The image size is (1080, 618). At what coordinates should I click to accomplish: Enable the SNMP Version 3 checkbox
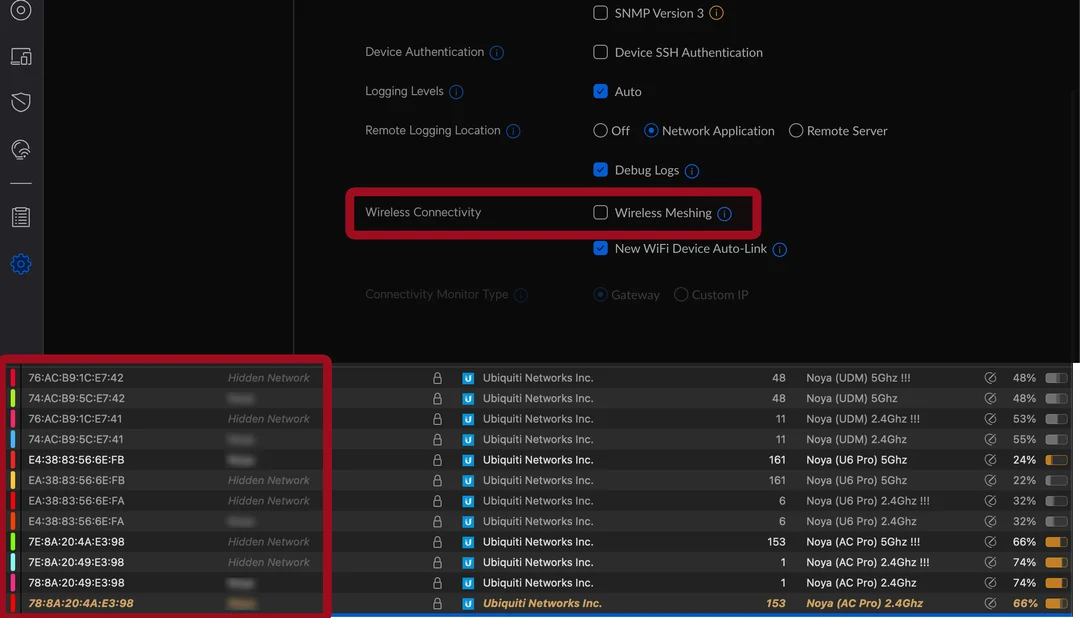point(600,13)
